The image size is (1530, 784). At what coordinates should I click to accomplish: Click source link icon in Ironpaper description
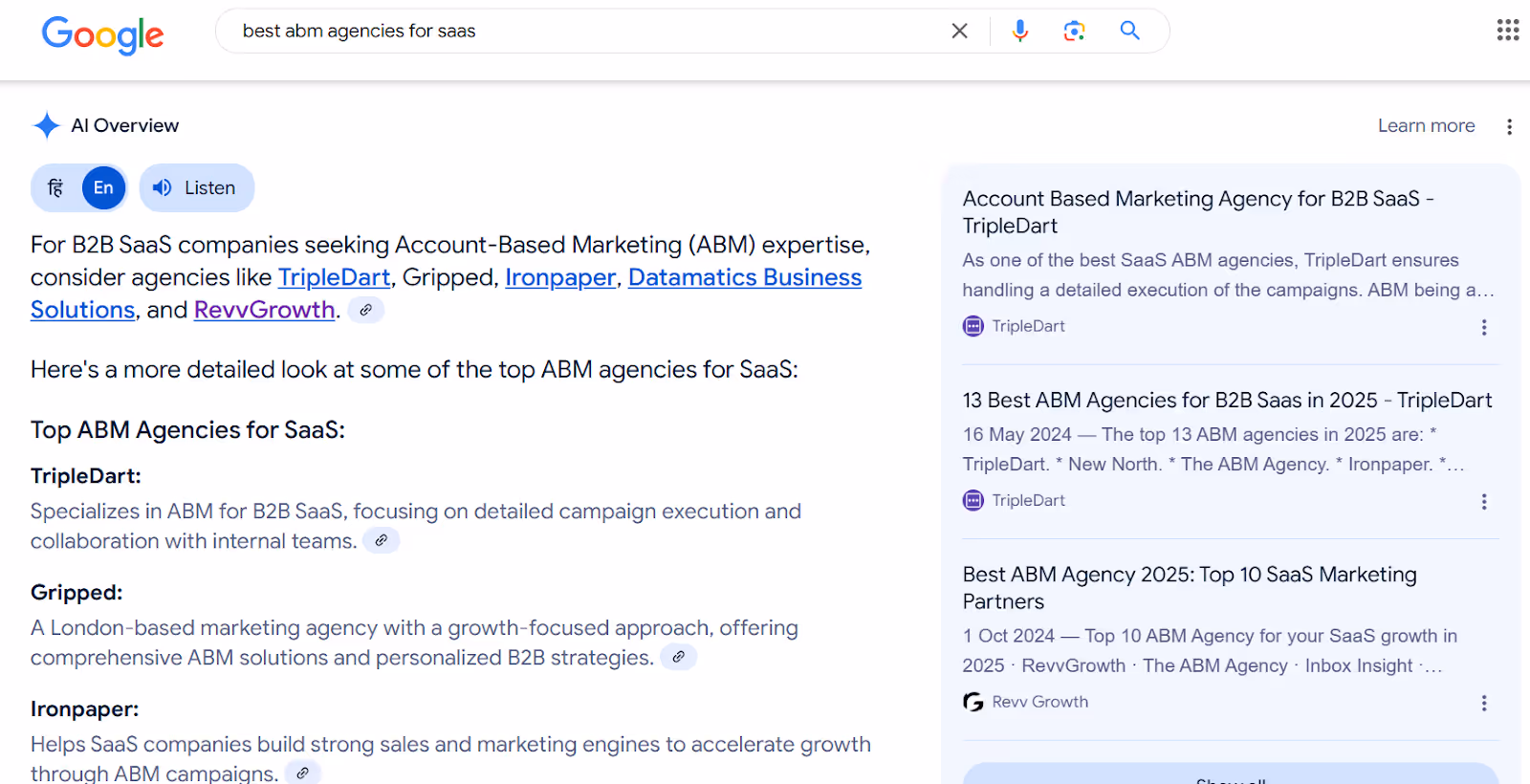coord(302,773)
